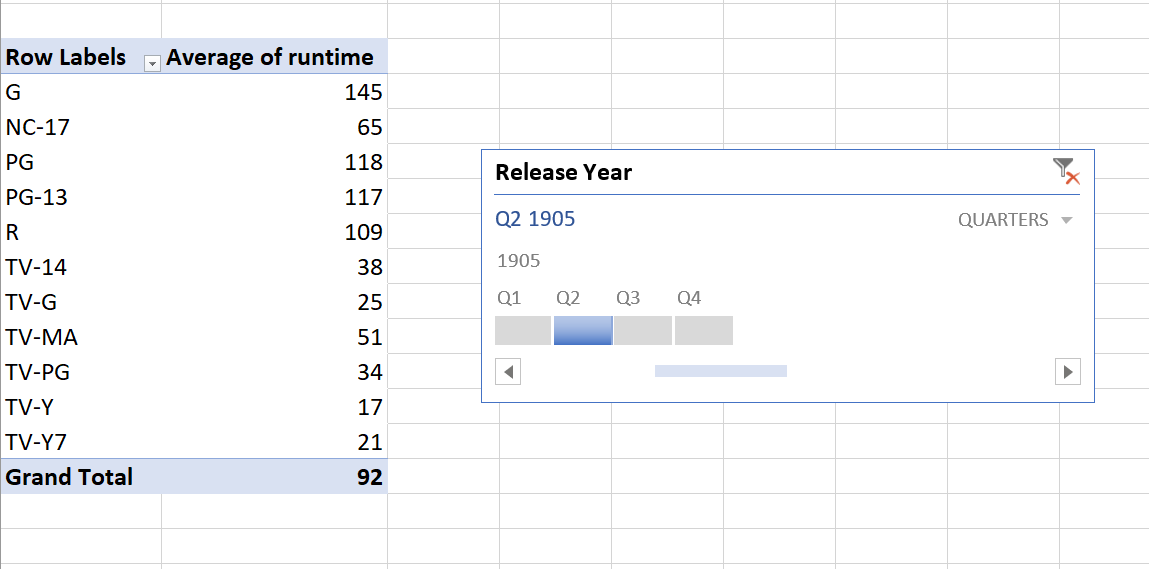
Task: Select the cell with value 25
Action: tap(274, 301)
